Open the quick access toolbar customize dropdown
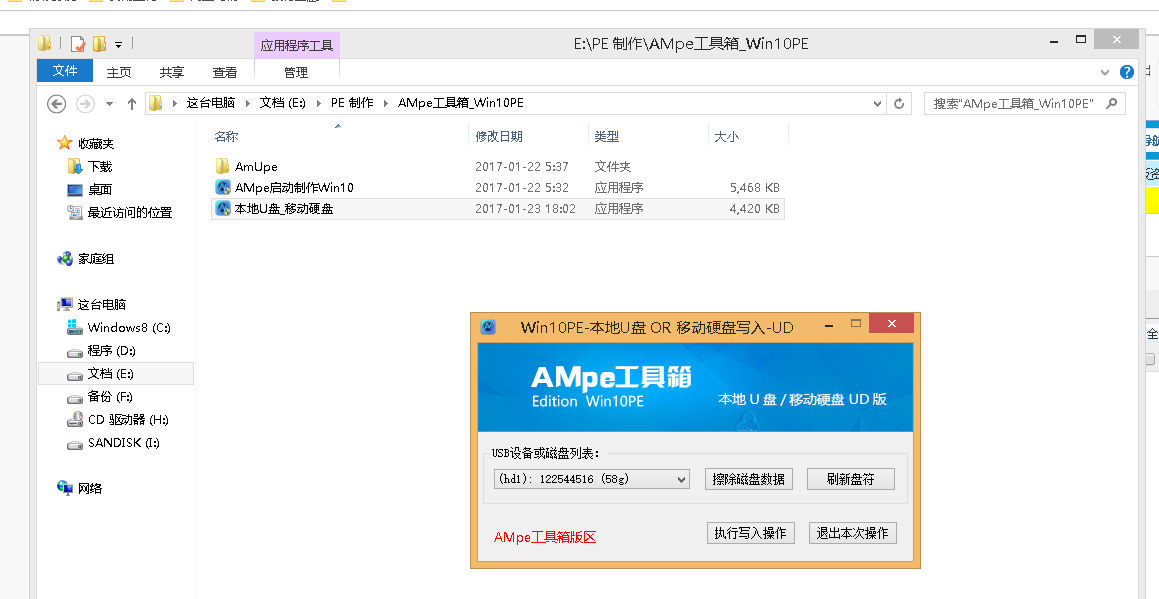 [x=118, y=45]
